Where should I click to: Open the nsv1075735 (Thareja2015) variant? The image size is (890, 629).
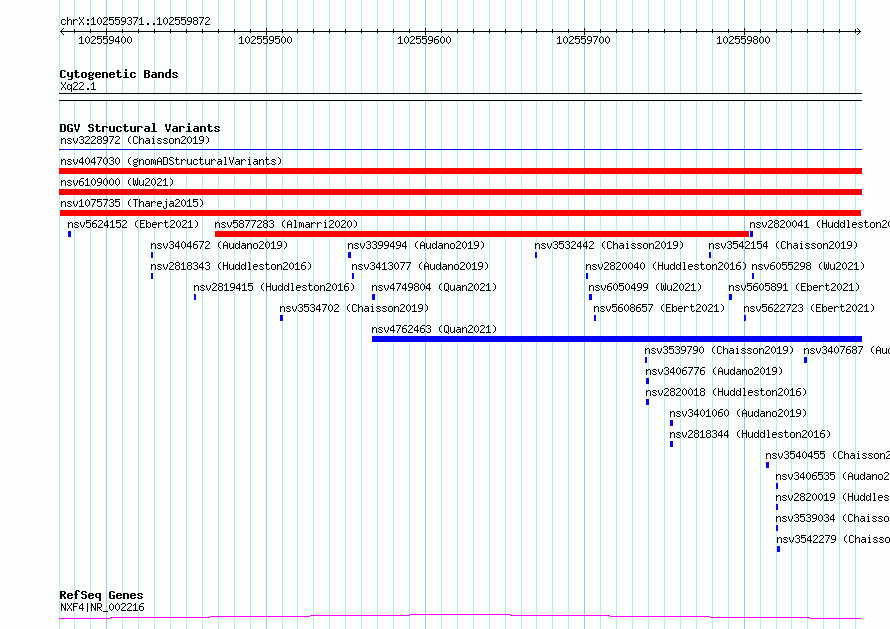[132, 203]
